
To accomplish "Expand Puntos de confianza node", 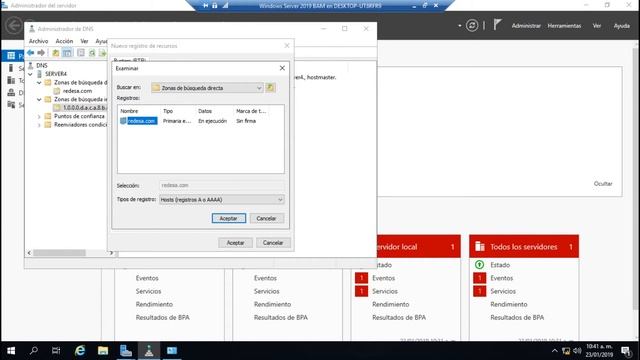I will click(x=39, y=117).
